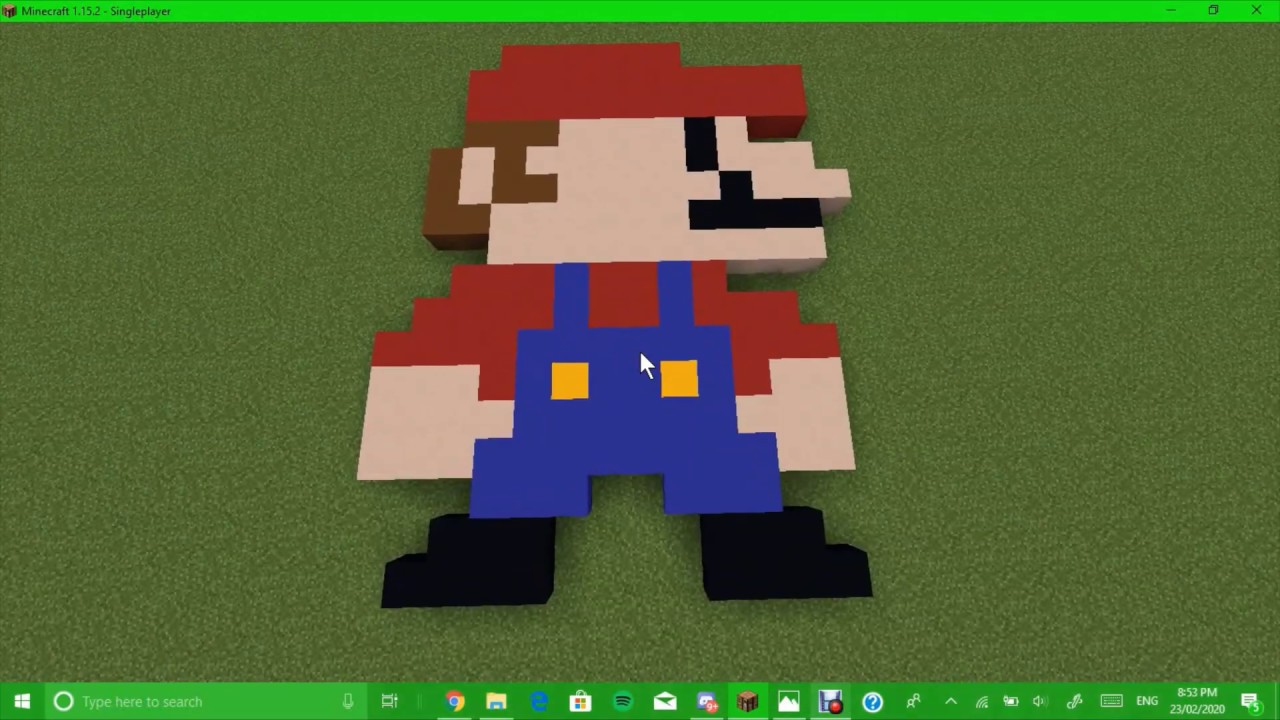Show hidden system tray icons

click(x=951, y=701)
